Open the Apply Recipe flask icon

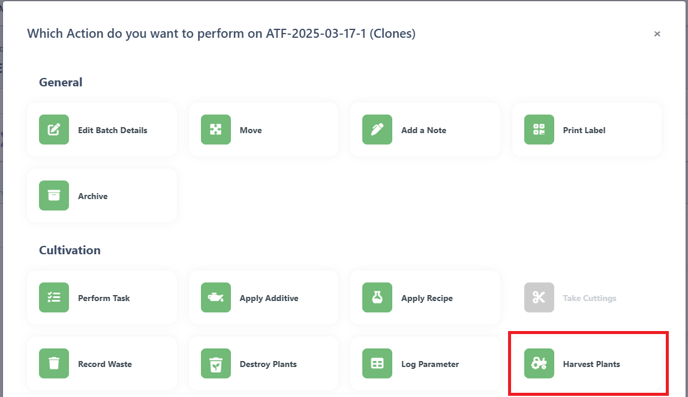tap(377, 297)
